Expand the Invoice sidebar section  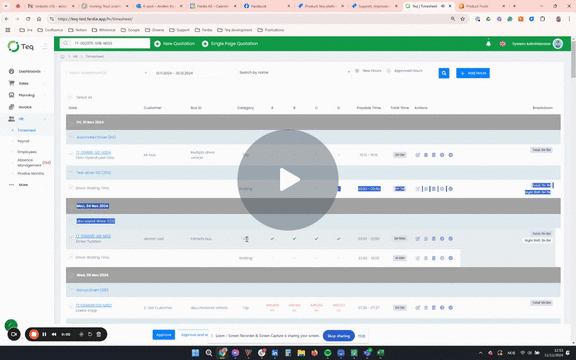pos(28,107)
